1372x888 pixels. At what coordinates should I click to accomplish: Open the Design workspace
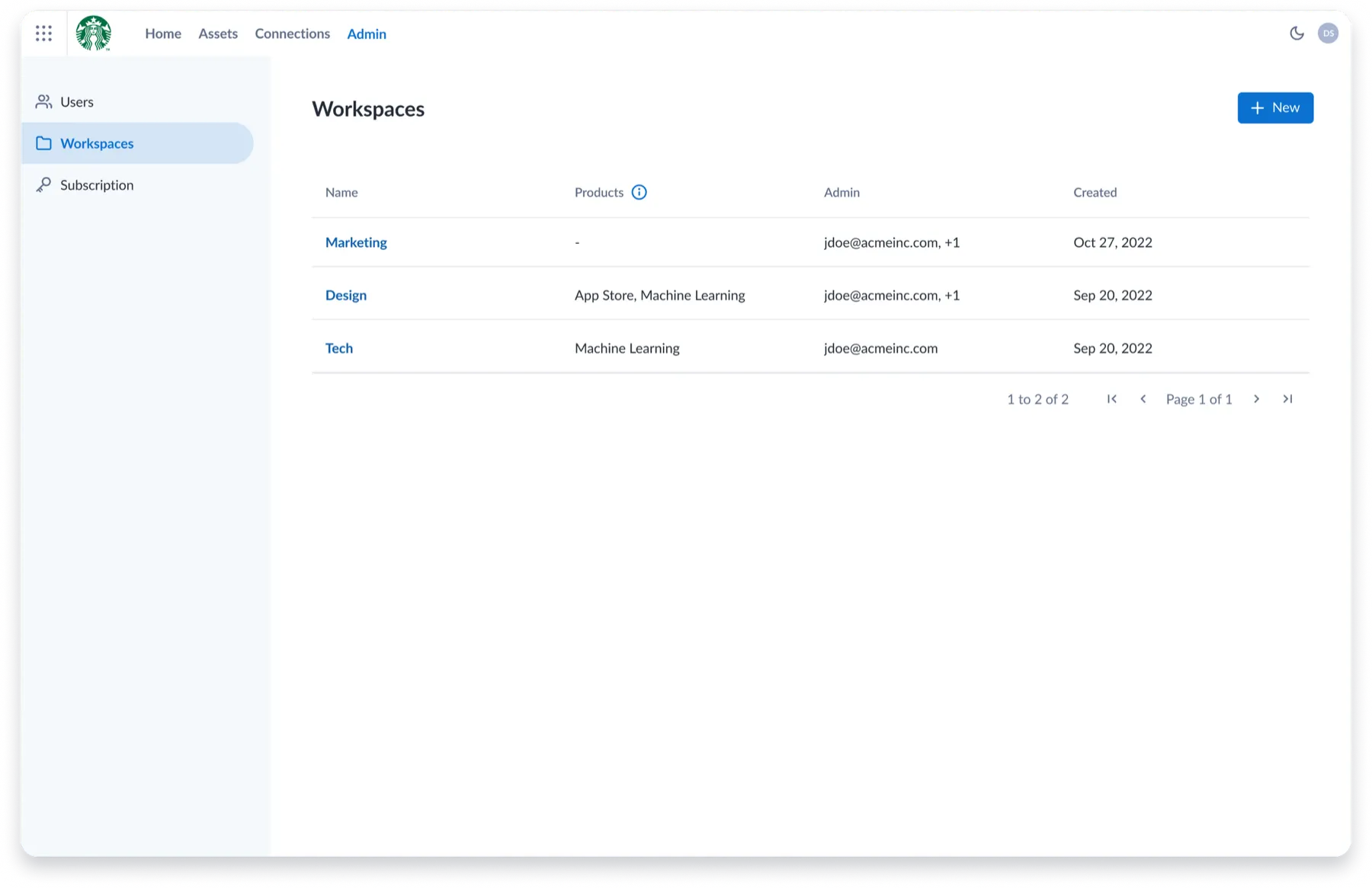coord(346,295)
